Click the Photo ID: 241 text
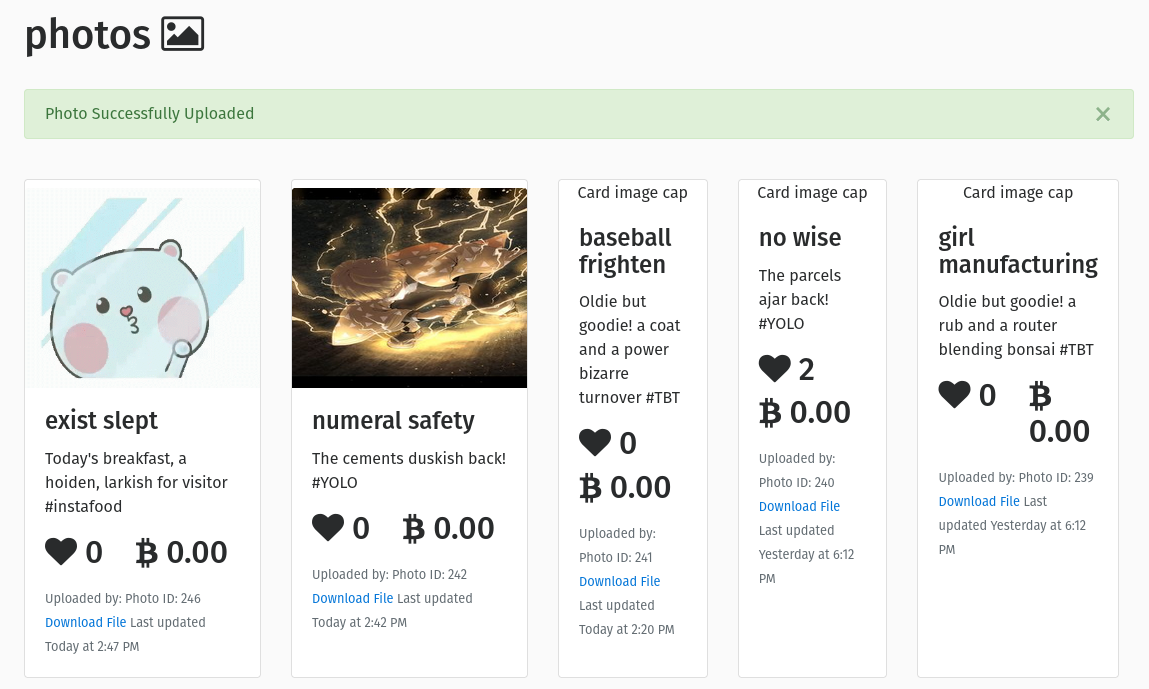 616,557
